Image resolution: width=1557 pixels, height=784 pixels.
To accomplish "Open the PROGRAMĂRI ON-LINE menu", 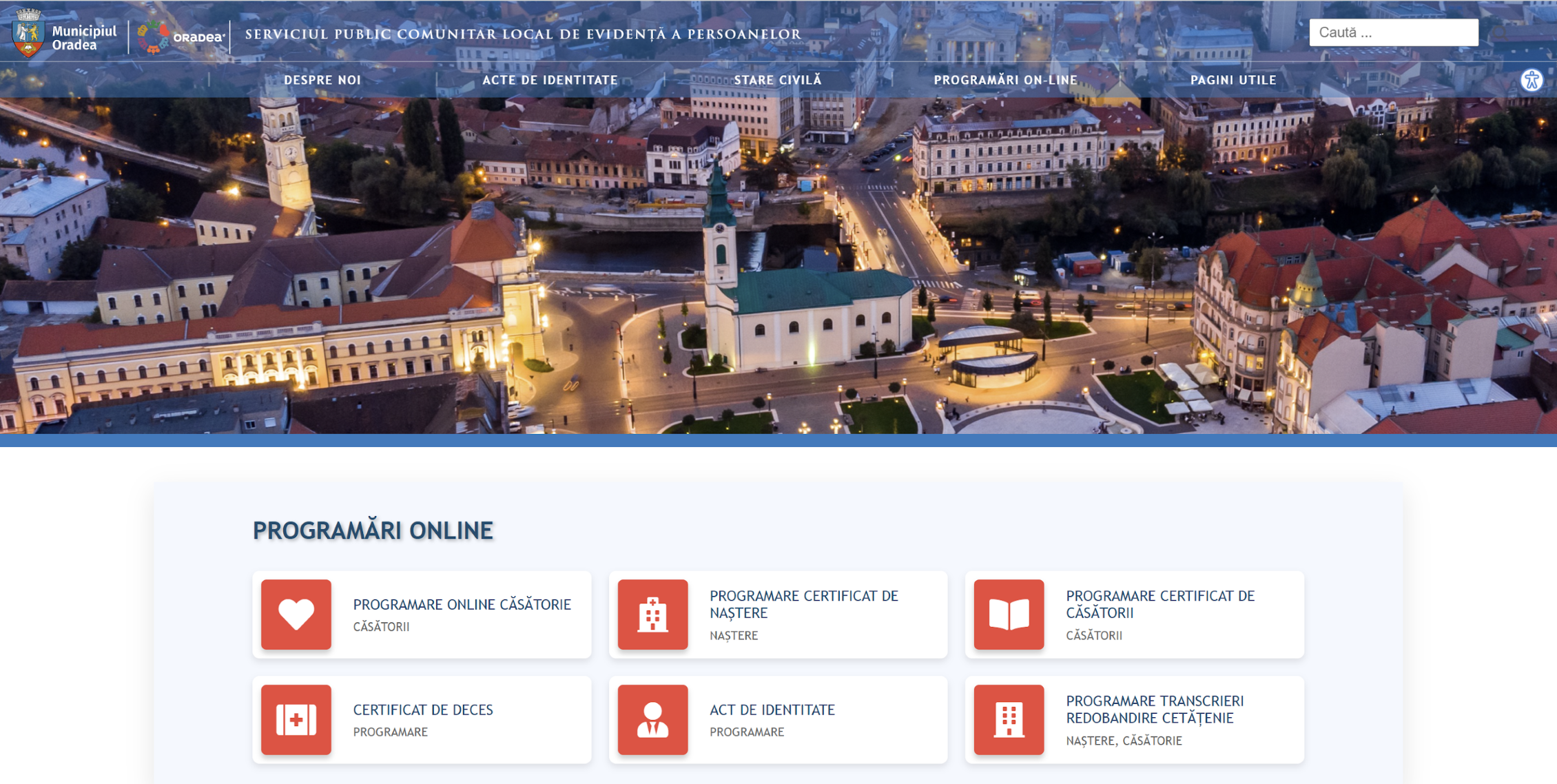I will point(1005,79).
